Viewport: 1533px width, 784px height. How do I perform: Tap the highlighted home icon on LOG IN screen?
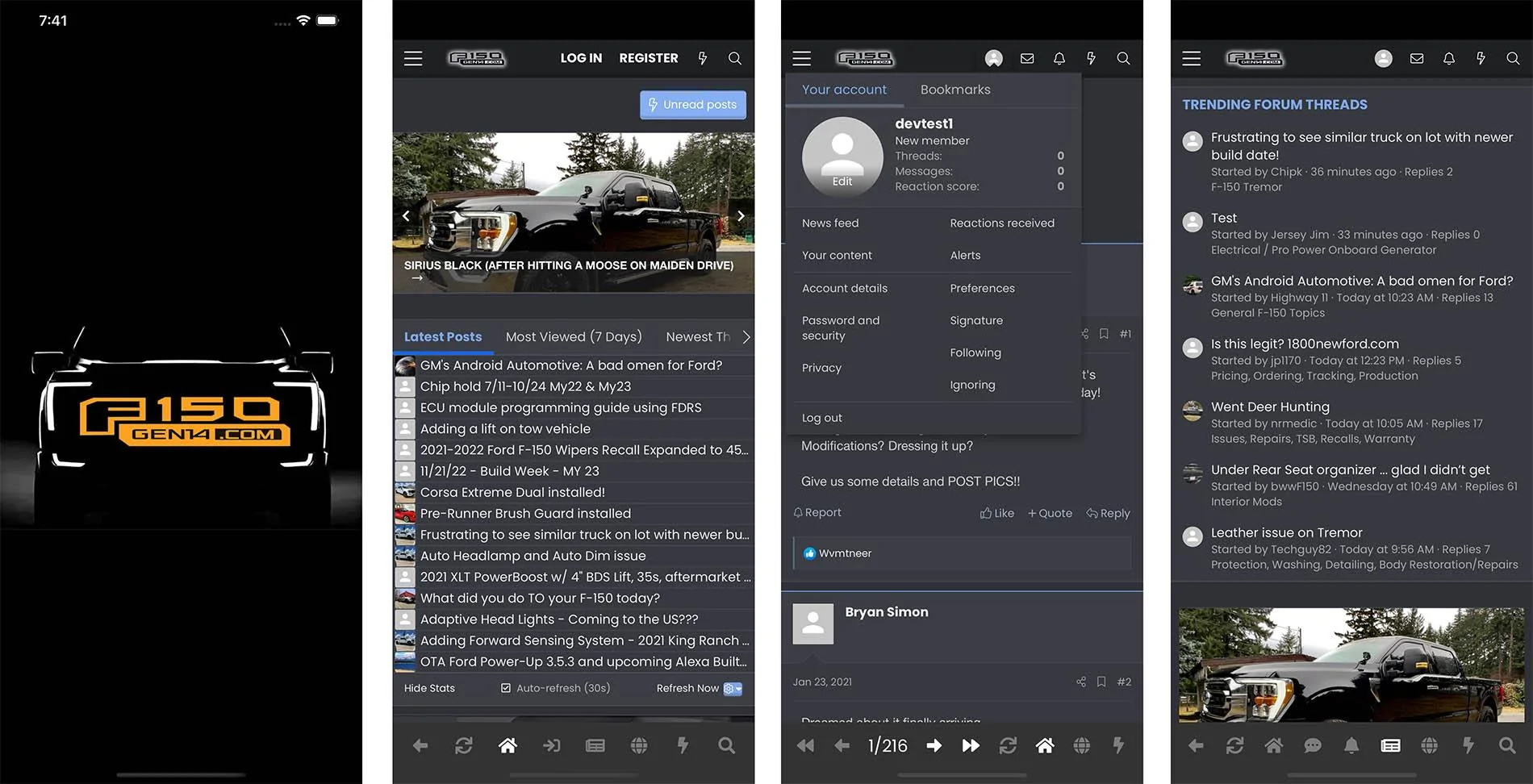[x=508, y=746]
